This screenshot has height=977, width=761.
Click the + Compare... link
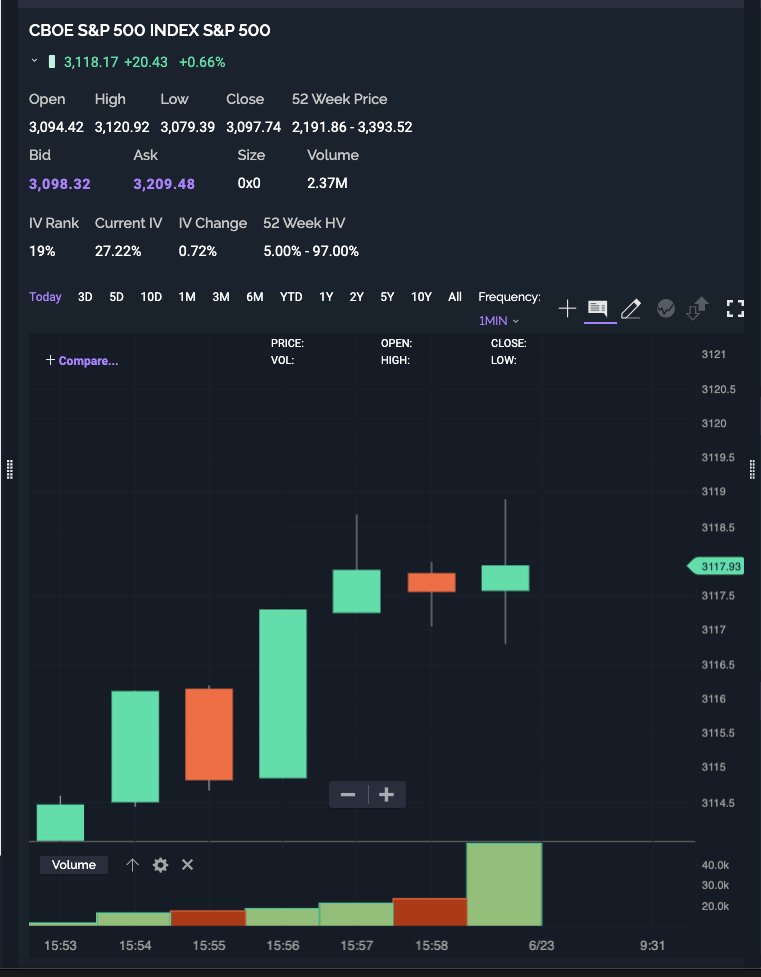coord(82,361)
